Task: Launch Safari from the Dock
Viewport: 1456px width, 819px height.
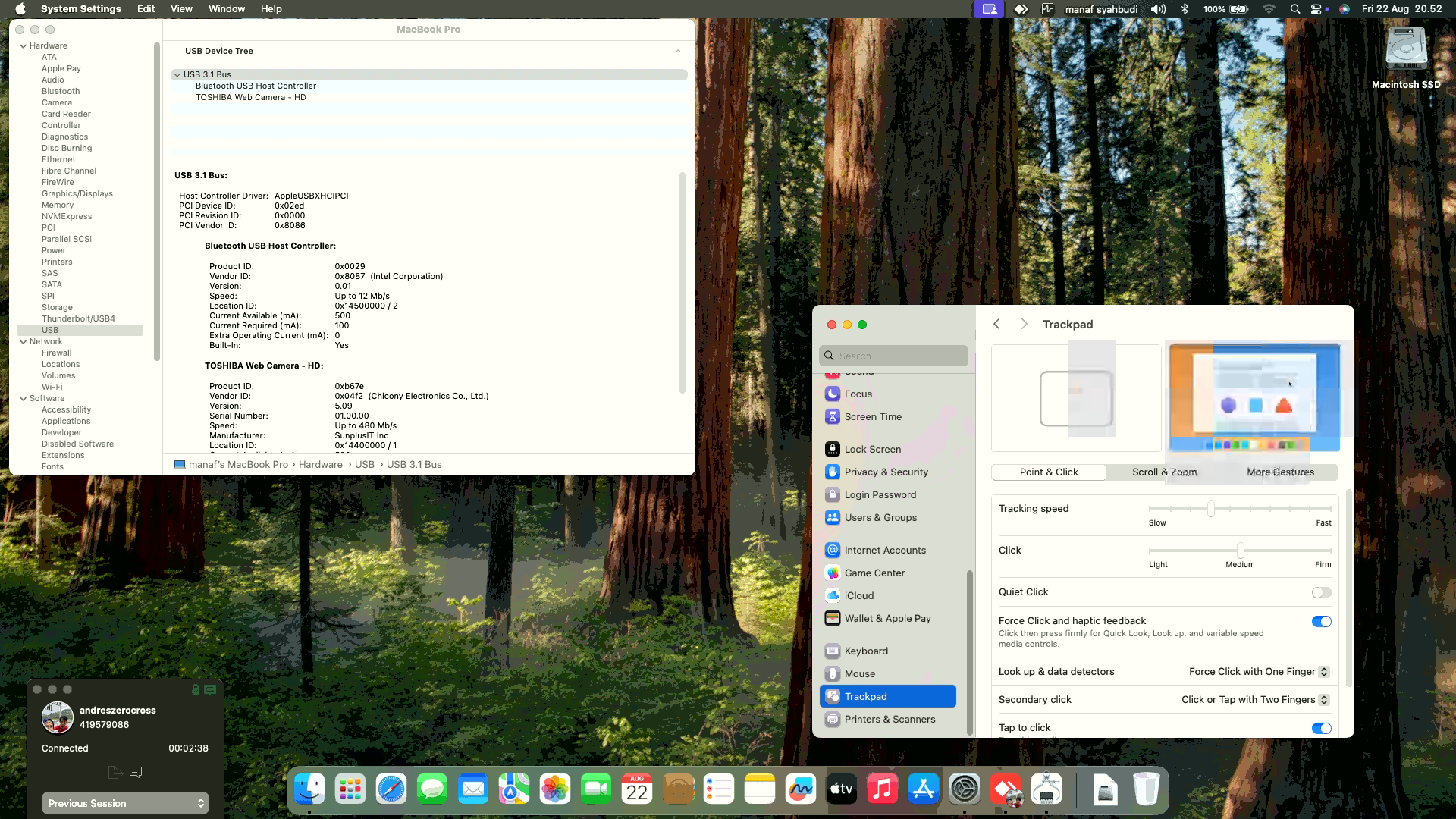Action: tap(391, 789)
